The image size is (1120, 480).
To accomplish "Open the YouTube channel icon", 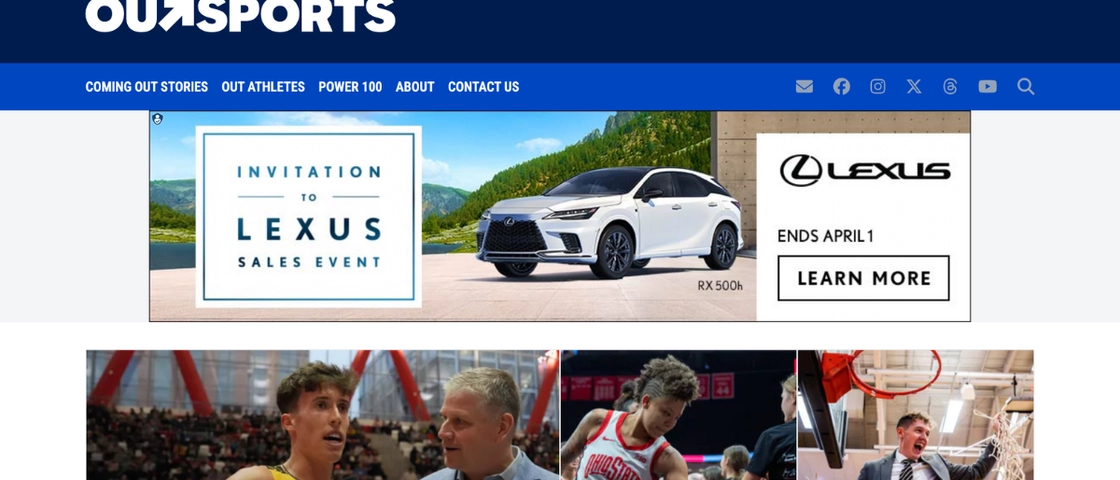I will coord(987,86).
